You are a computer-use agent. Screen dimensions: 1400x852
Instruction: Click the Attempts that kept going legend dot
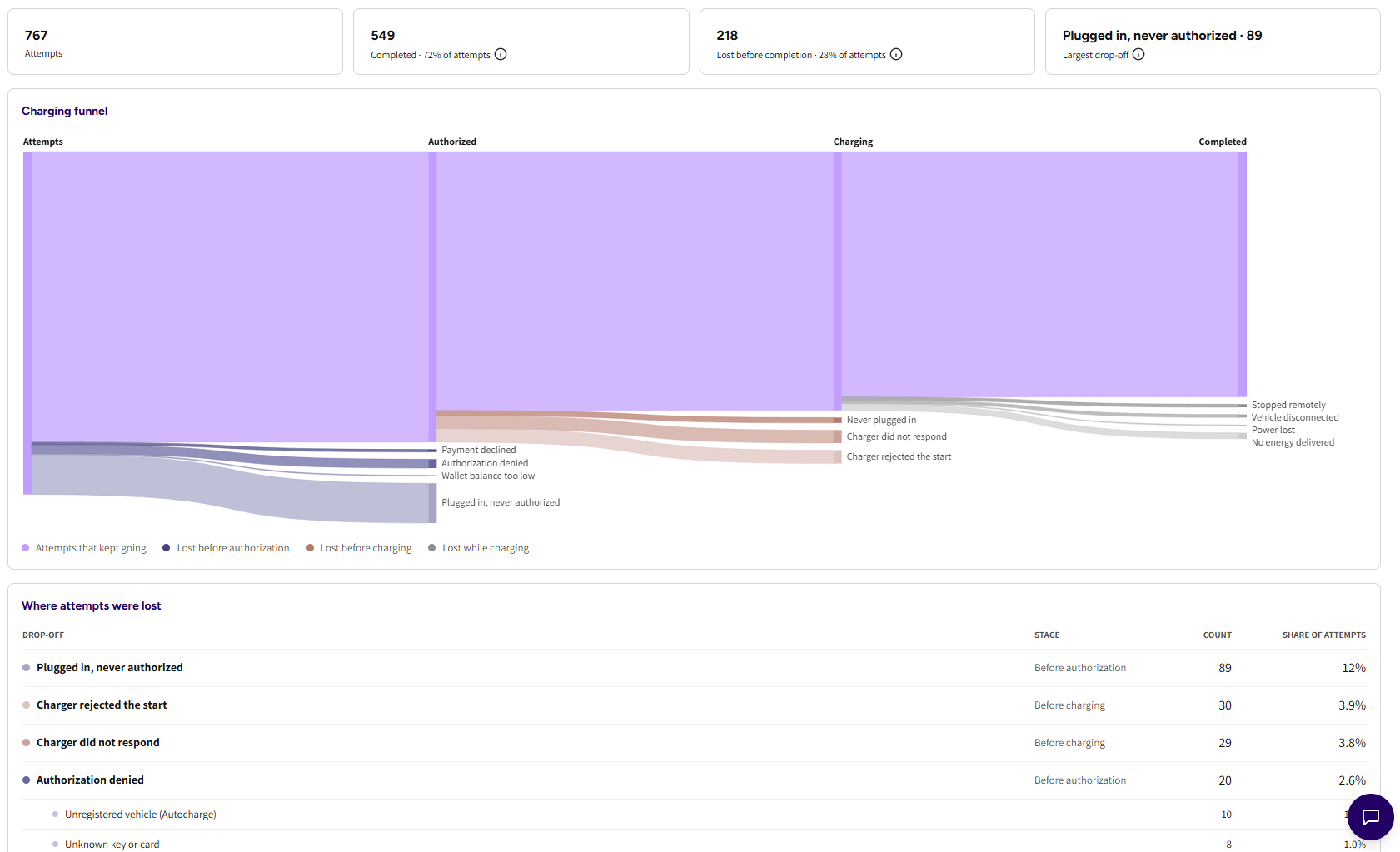tap(26, 548)
